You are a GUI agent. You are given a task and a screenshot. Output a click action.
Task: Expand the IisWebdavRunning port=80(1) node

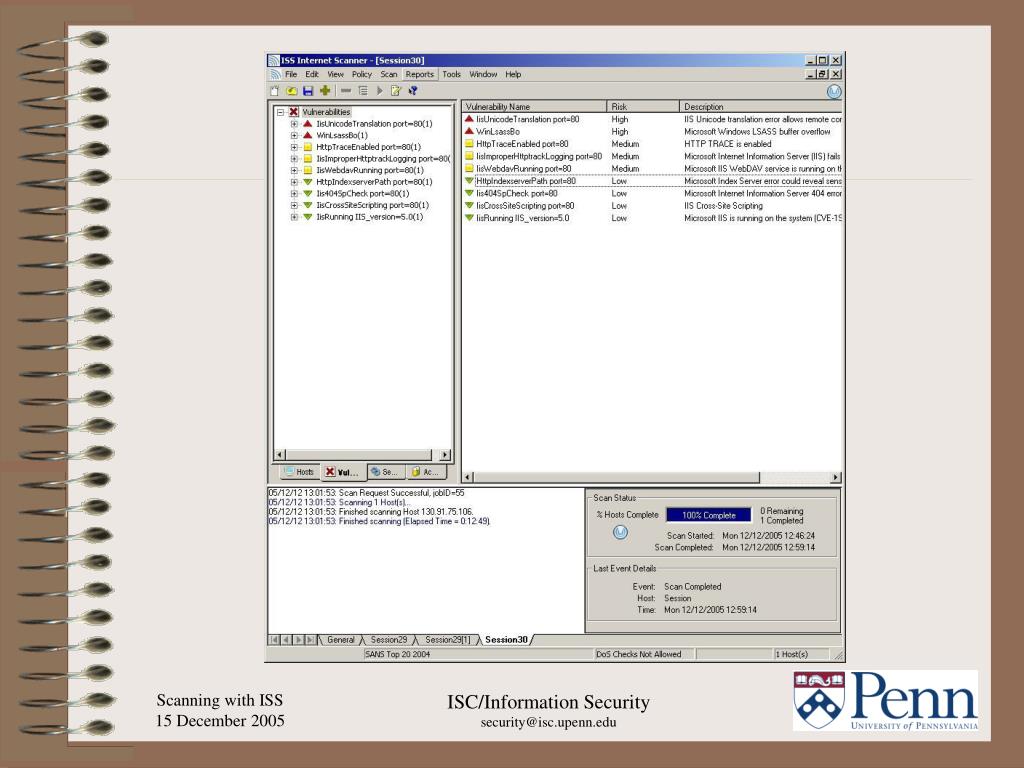click(295, 170)
